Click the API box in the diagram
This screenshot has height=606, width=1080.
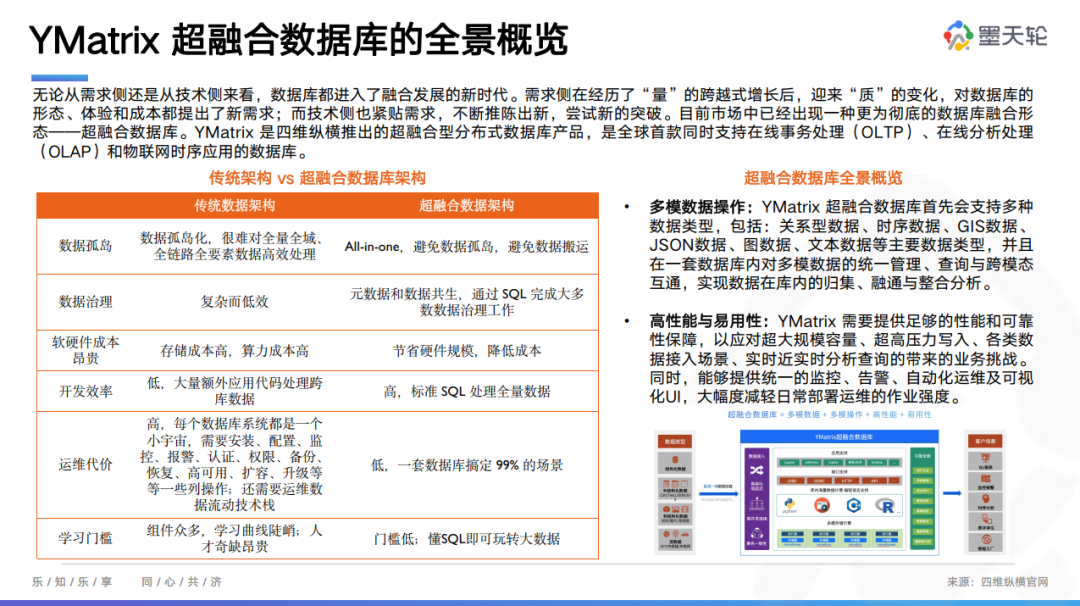pyautogui.click(x=874, y=481)
